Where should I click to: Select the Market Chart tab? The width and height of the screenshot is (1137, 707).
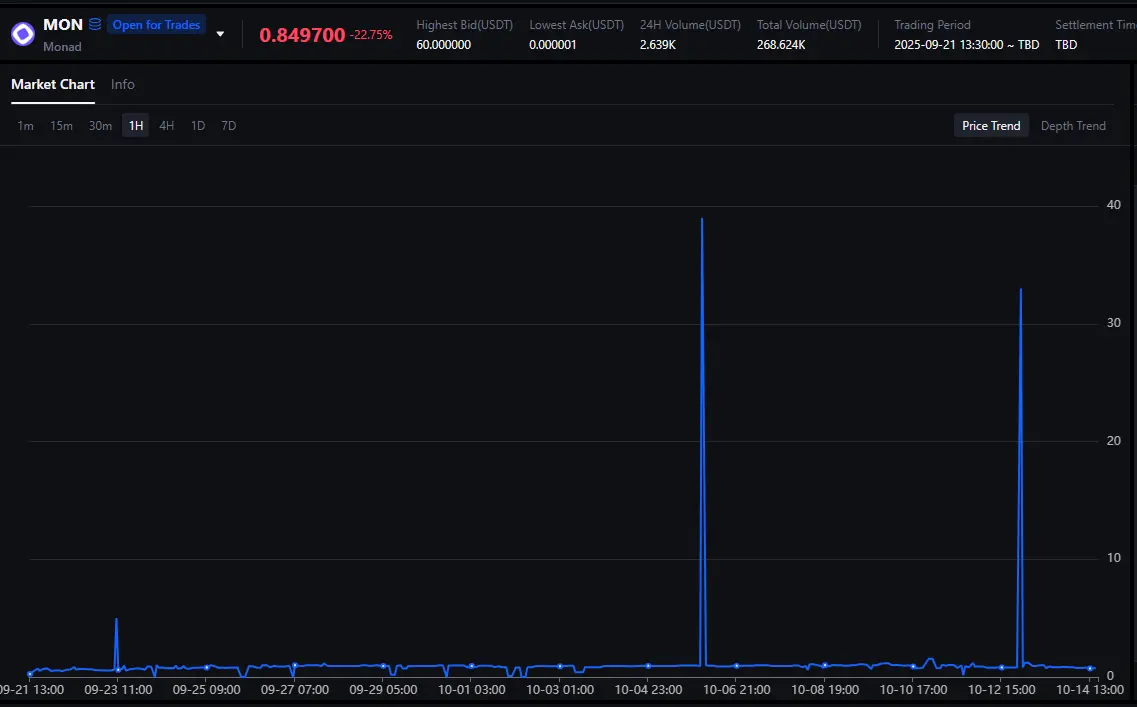[x=53, y=85]
